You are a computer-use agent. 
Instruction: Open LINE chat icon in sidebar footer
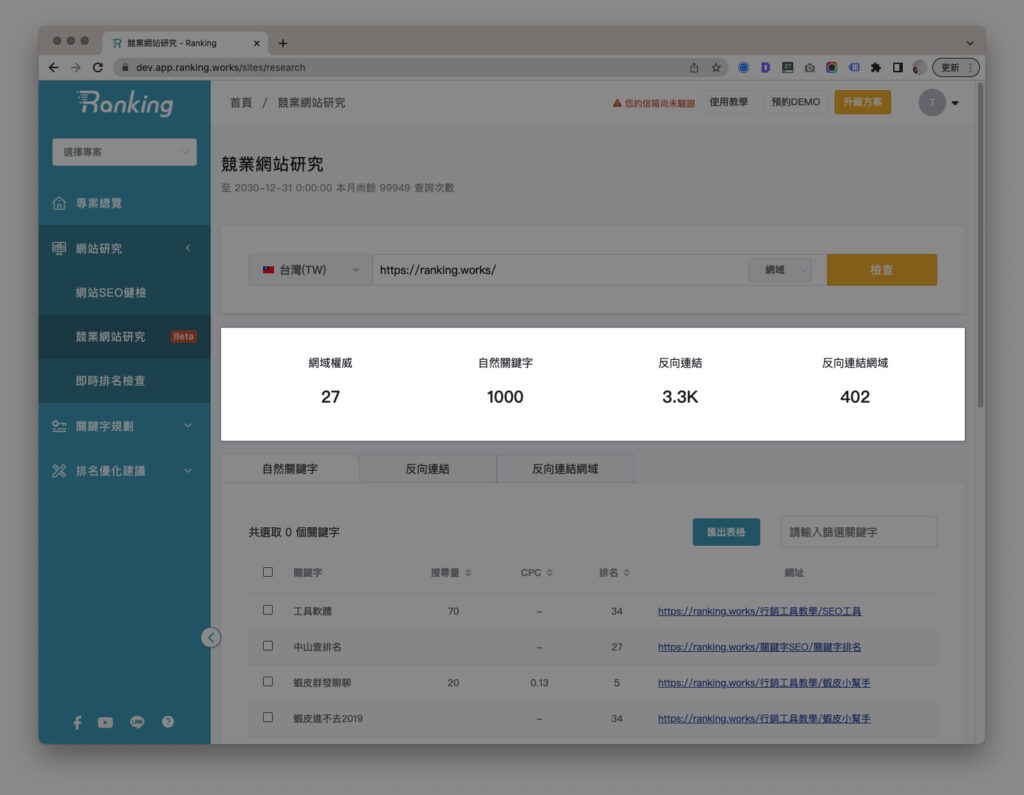[x=137, y=722]
